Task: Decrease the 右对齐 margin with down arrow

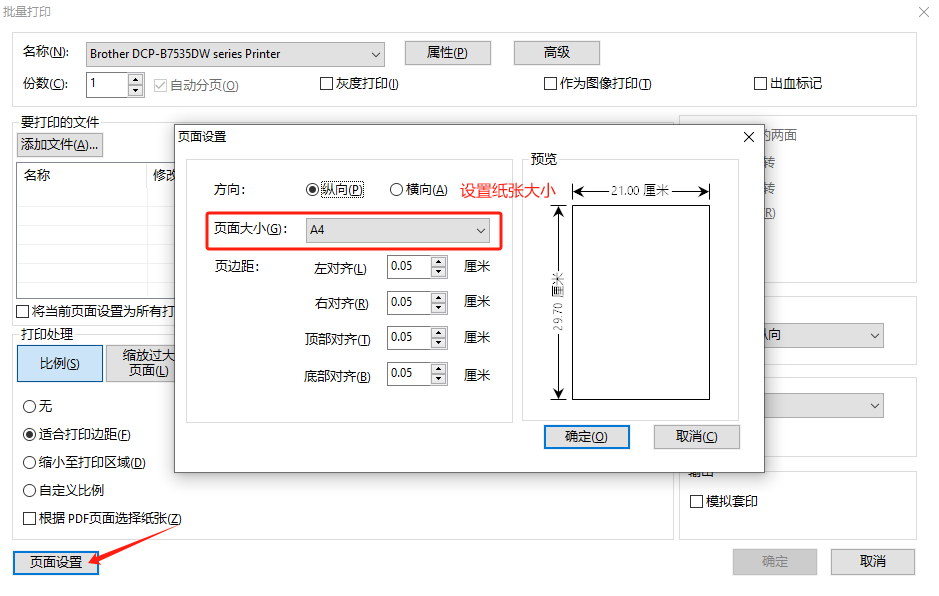Action: click(x=438, y=308)
